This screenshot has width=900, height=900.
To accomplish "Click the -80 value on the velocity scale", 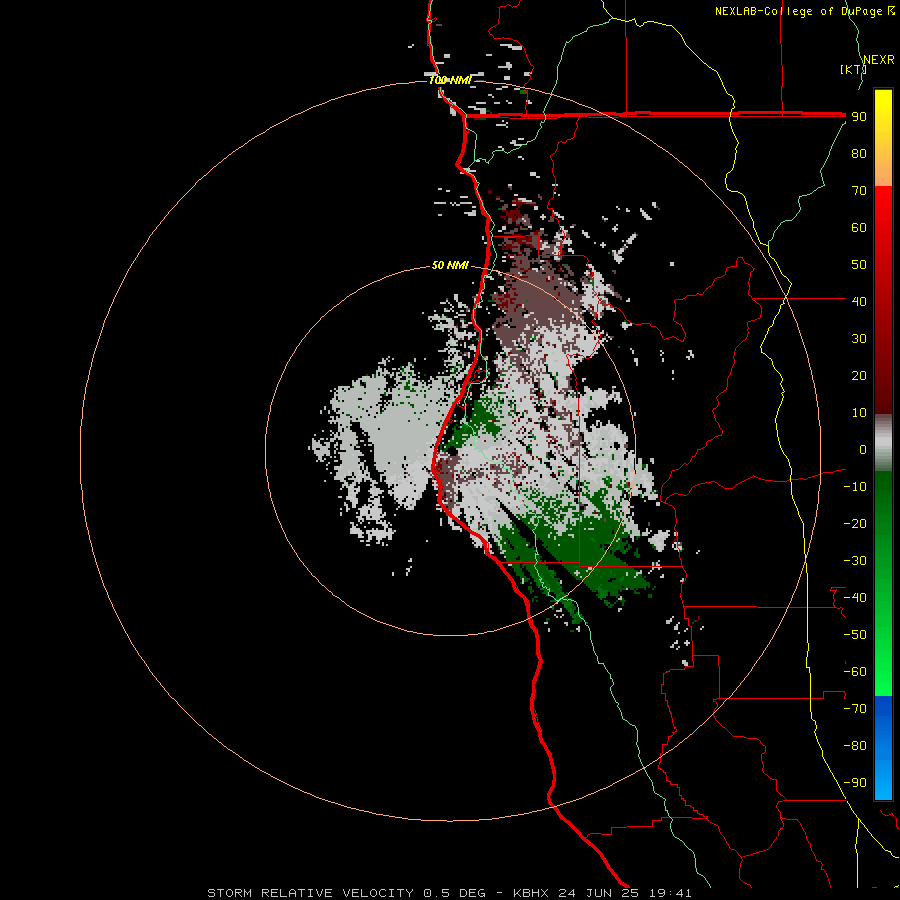I will tap(855, 746).
